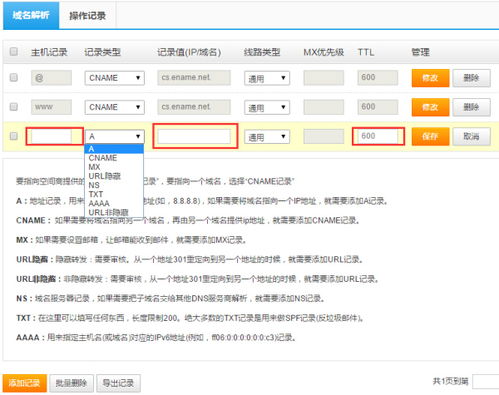Focus the TTL field in the new row

coord(378,136)
